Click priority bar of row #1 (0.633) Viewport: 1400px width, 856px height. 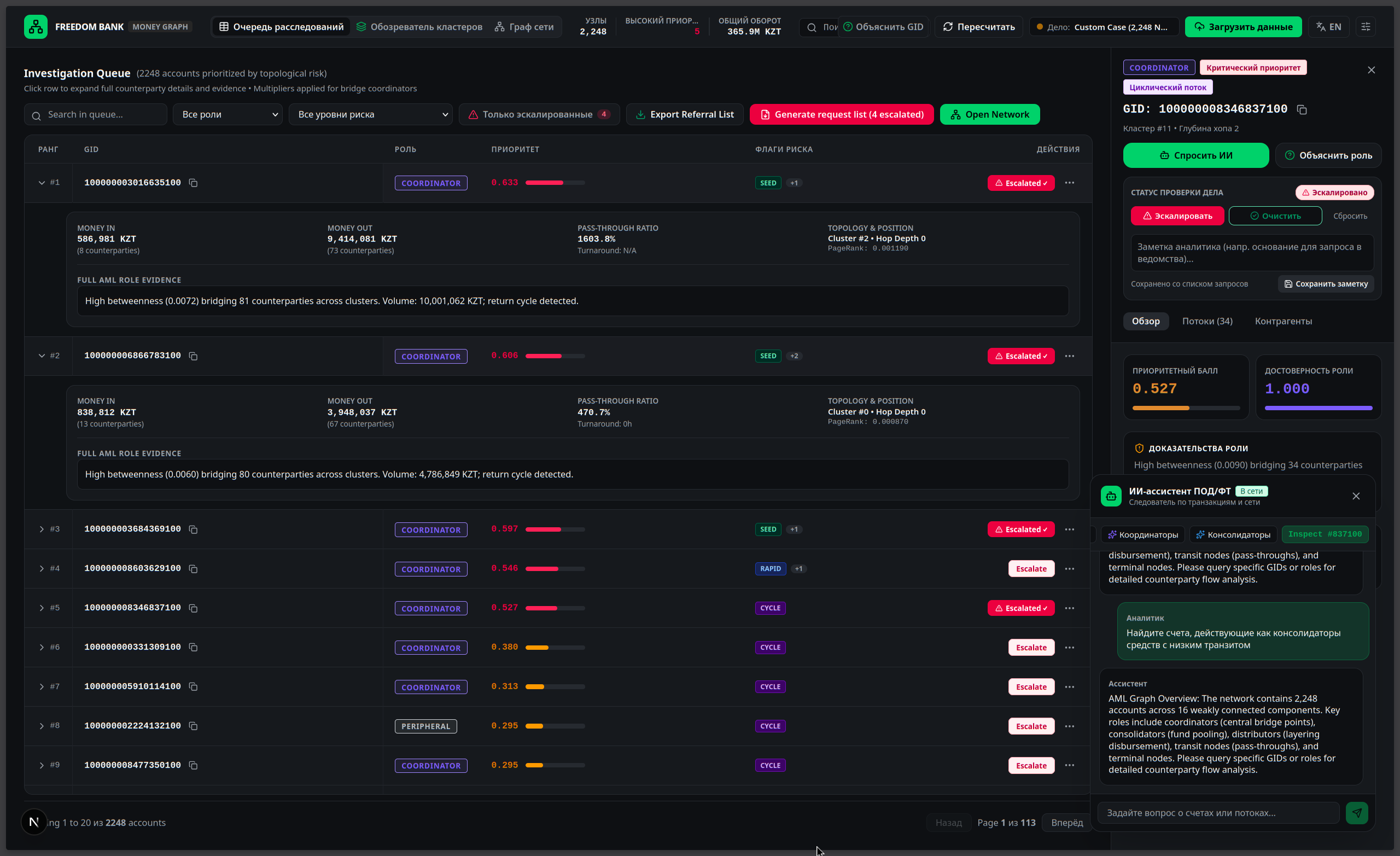point(555,183)
